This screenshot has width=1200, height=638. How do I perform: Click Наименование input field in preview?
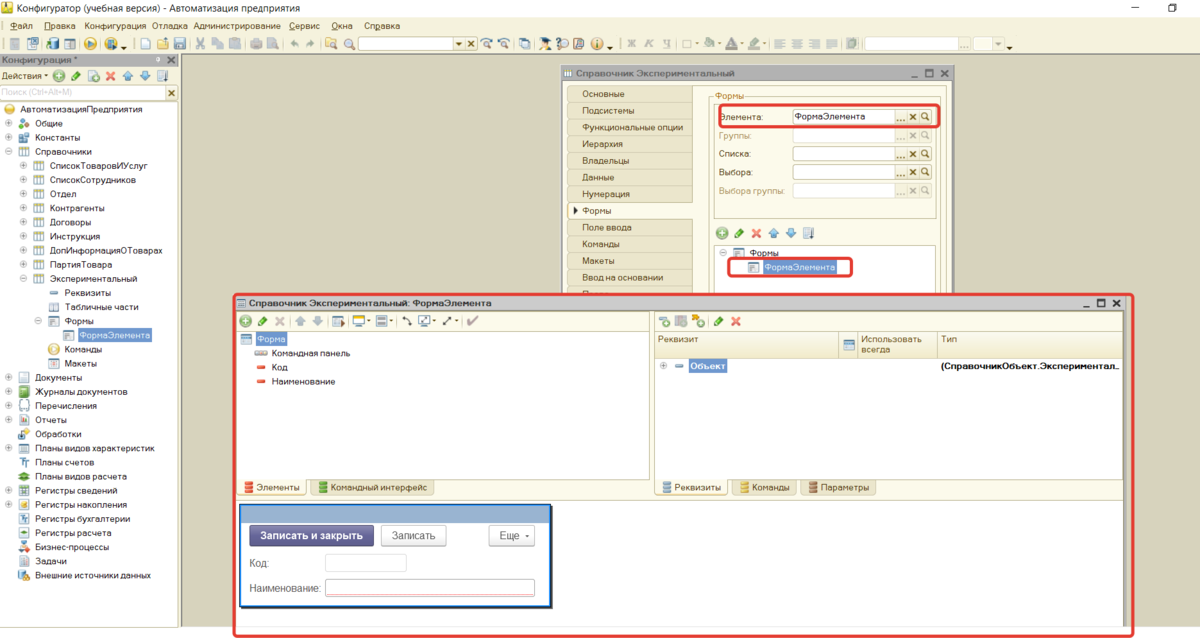tap(430, 588)
